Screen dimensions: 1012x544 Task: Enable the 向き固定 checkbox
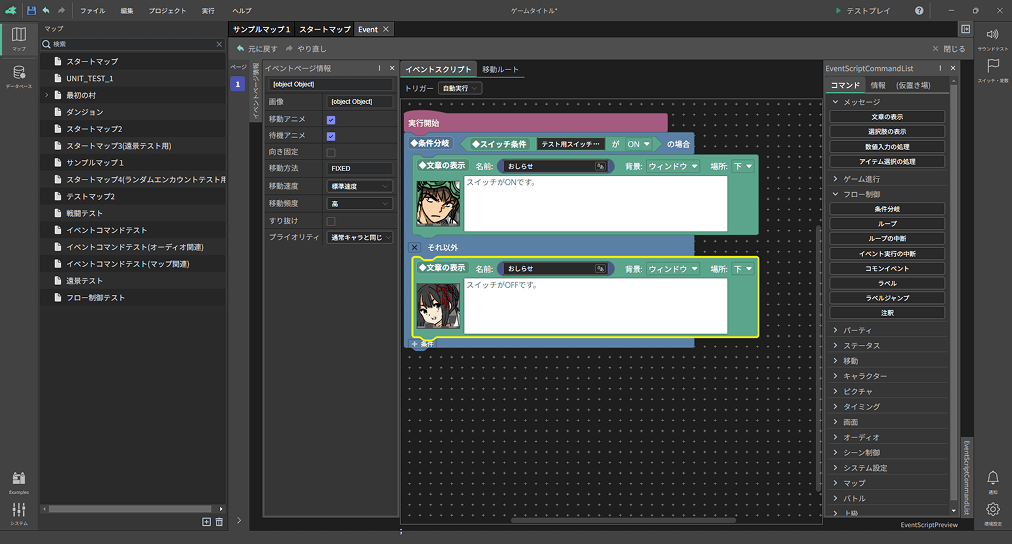pyautogui.click(x=331, y=153)
